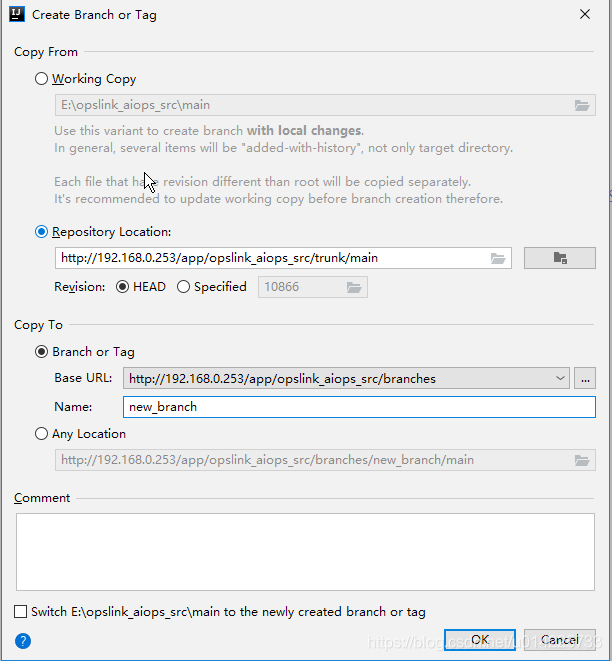Enable Switch to newly created branch checkbox
Image resolution: width=612 pixels, height=661 pixels.
pos(20,612)
